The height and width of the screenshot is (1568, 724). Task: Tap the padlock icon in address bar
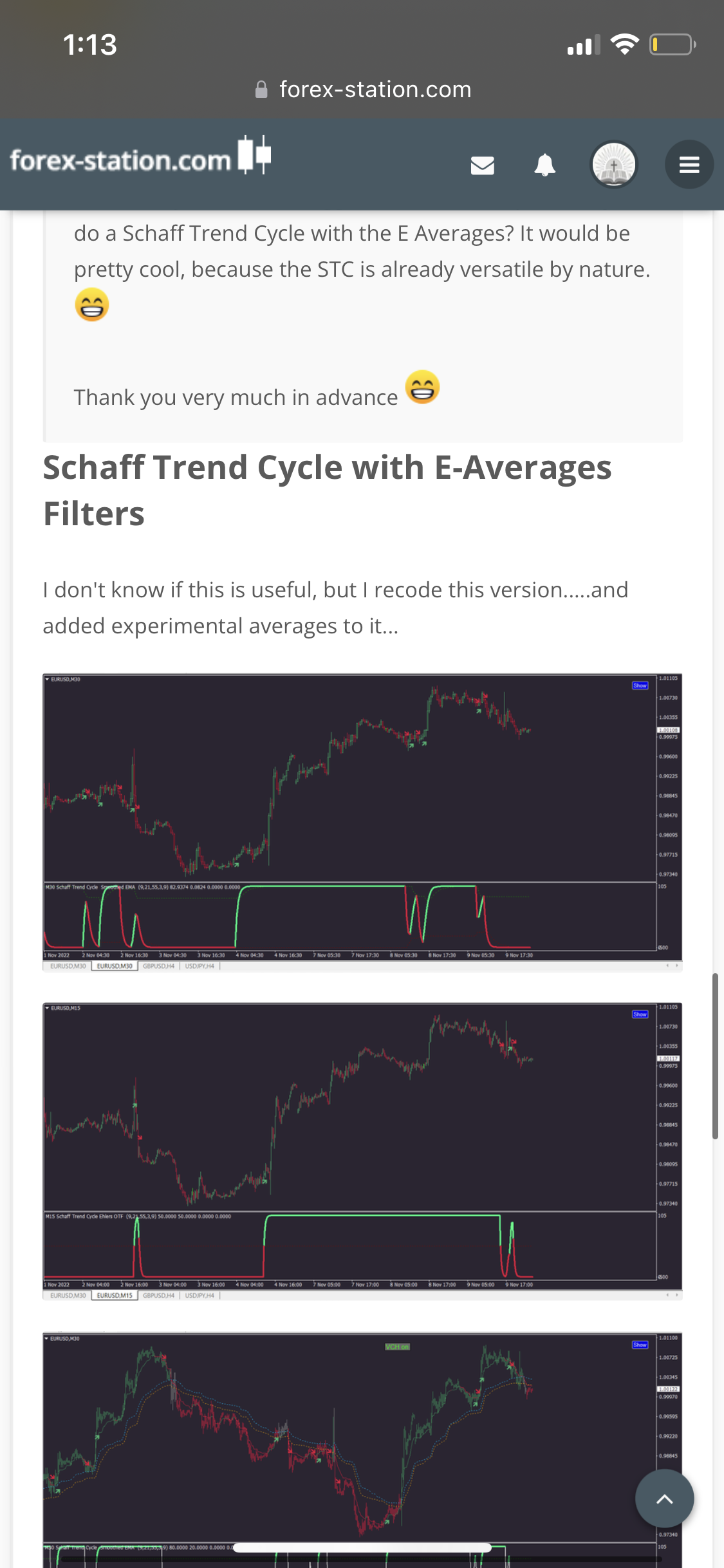coord(261,89)
